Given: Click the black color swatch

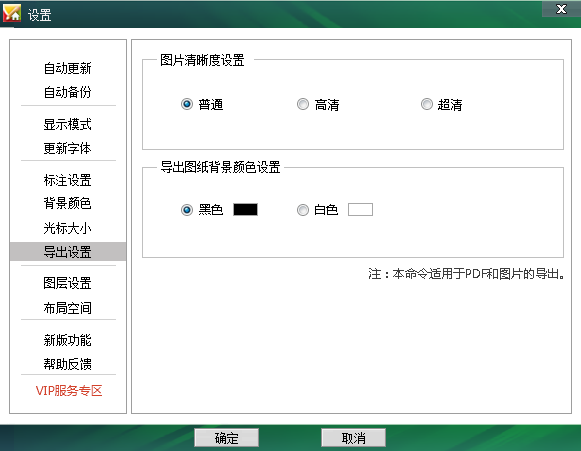Looking at the screenshot, I should 245,209.
